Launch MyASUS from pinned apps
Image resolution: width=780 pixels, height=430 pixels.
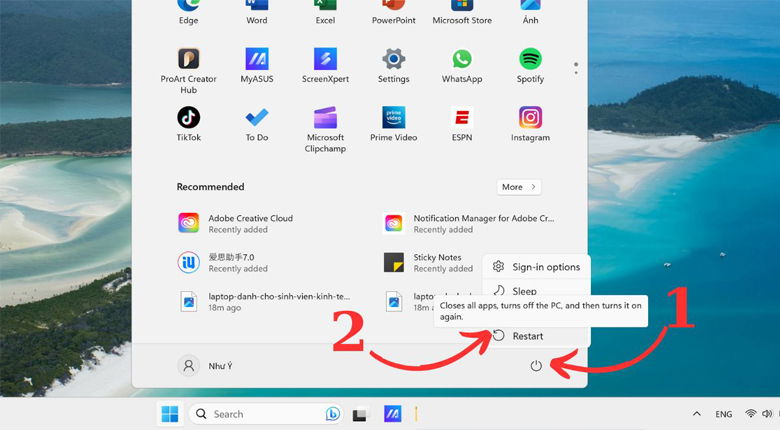tap(256, 60)
